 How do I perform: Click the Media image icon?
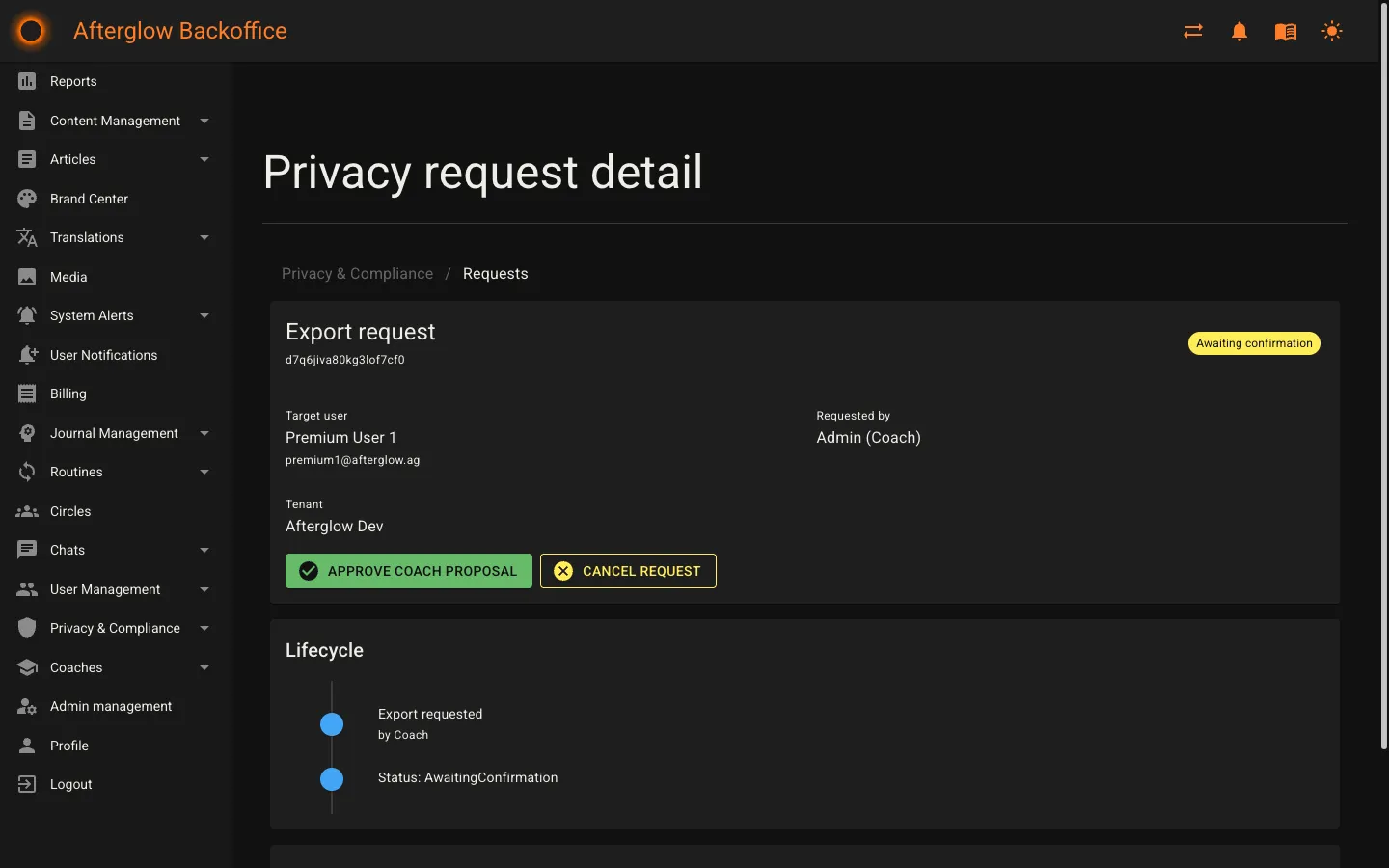[x=27, y=277]
